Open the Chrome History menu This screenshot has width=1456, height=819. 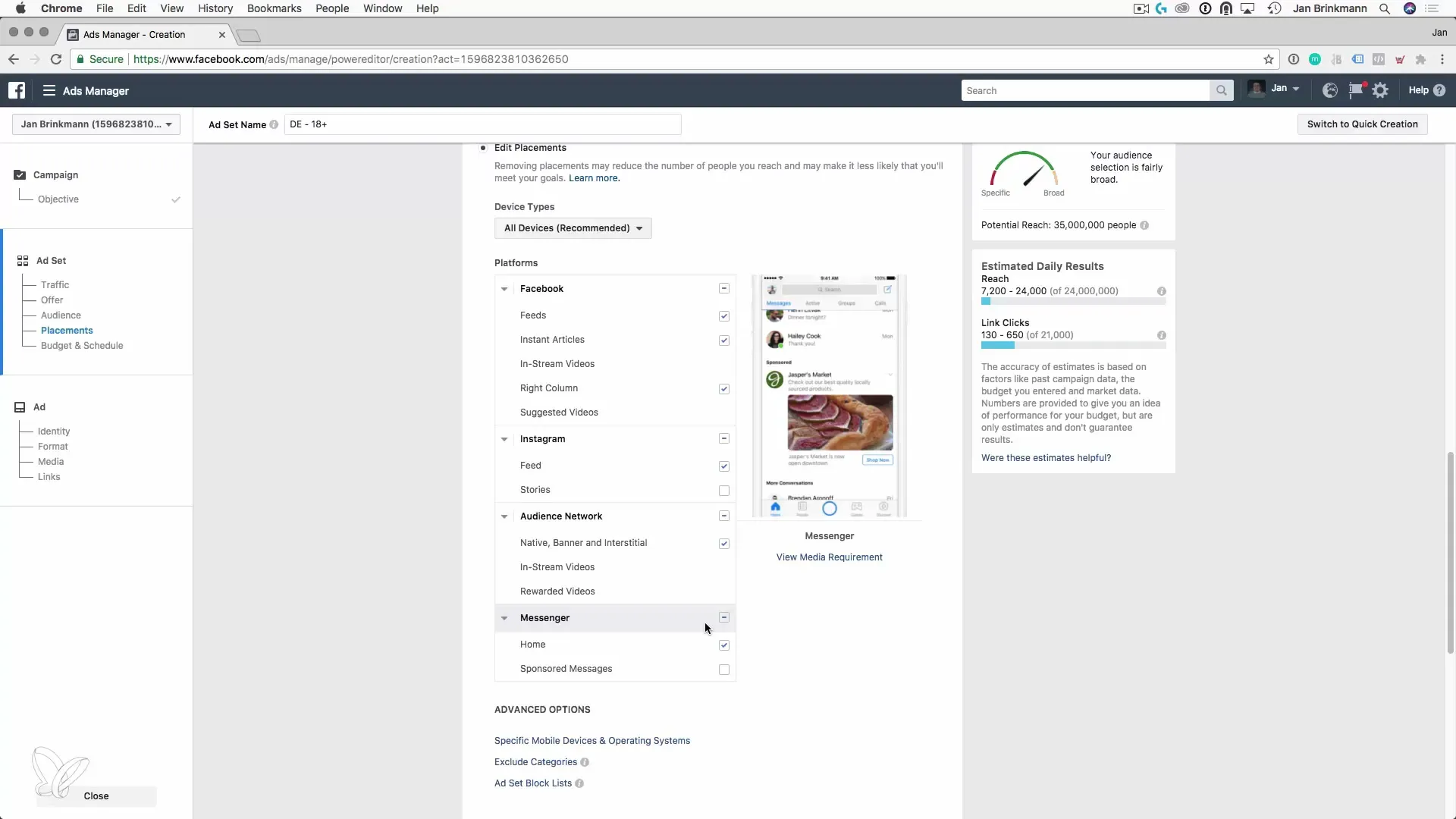215,8
